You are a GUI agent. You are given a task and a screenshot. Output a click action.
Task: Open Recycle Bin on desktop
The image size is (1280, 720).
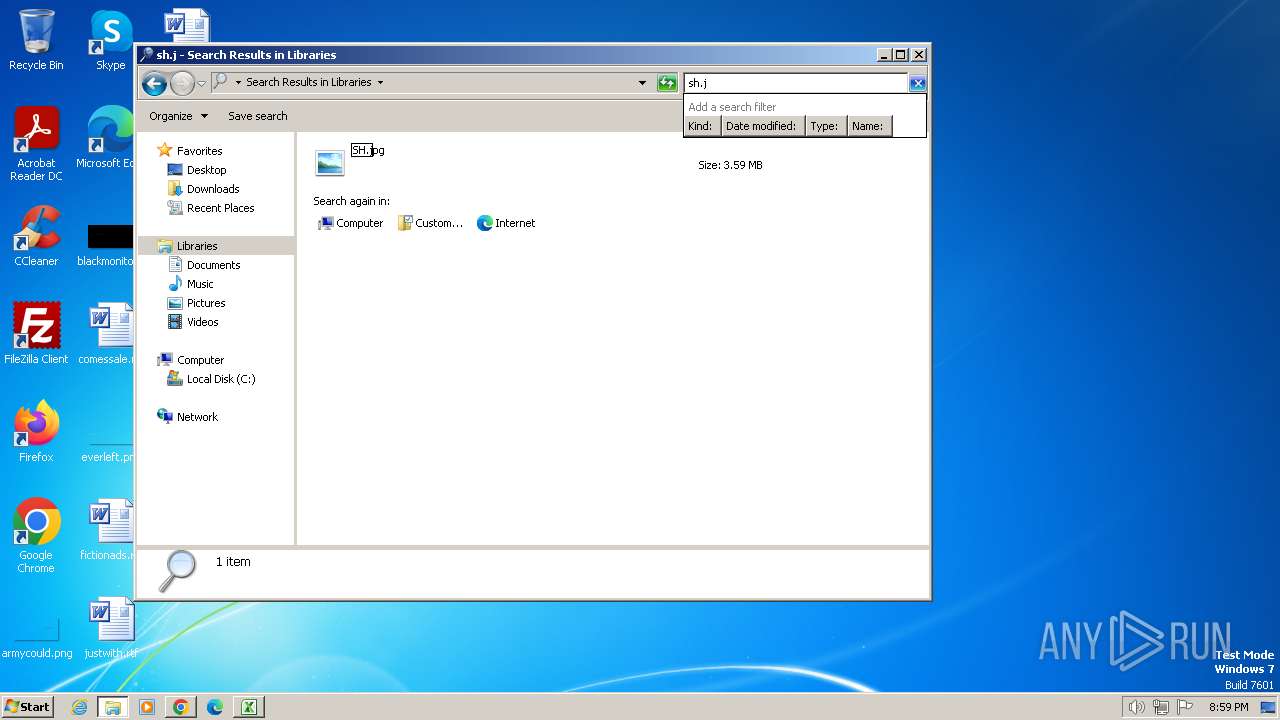pos(36,40)
